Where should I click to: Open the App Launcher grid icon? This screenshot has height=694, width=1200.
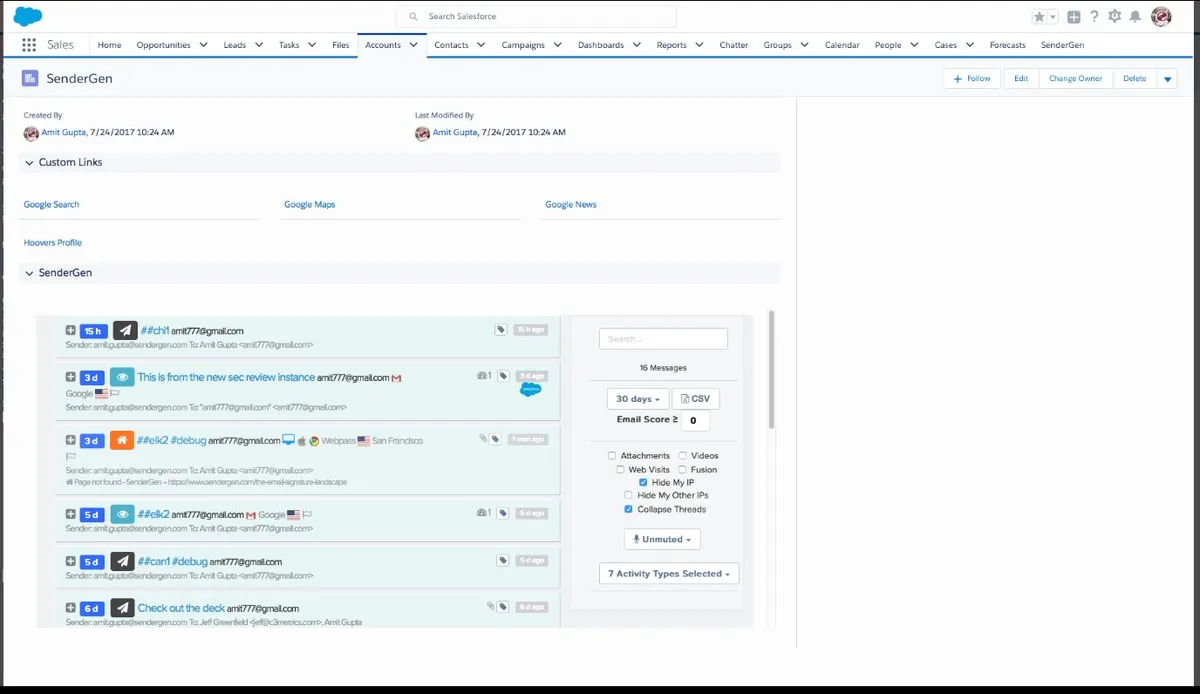[x=28, y=45]
